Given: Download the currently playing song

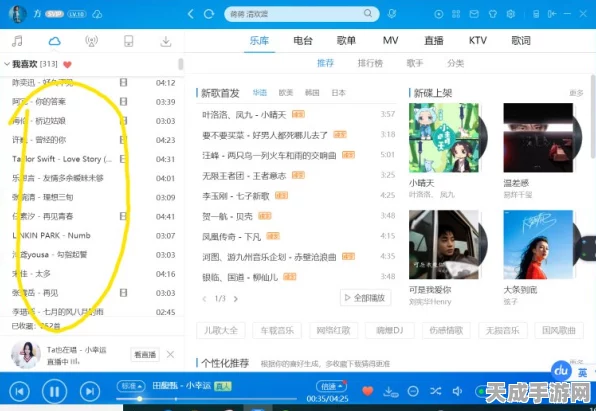Looking at the screenshot, I should pyautogui.click(x=390, y=391).
